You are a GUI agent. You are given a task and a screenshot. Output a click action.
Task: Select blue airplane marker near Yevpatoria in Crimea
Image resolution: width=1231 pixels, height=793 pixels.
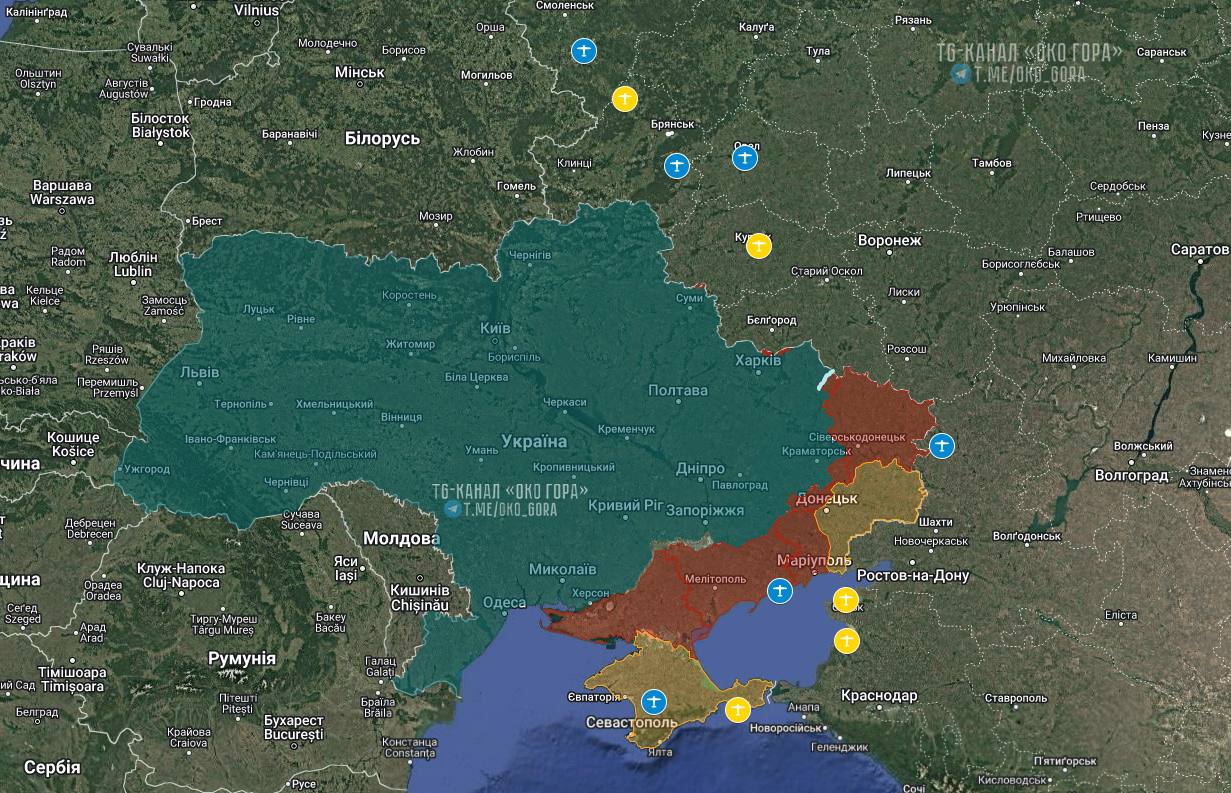coord(654,701)
